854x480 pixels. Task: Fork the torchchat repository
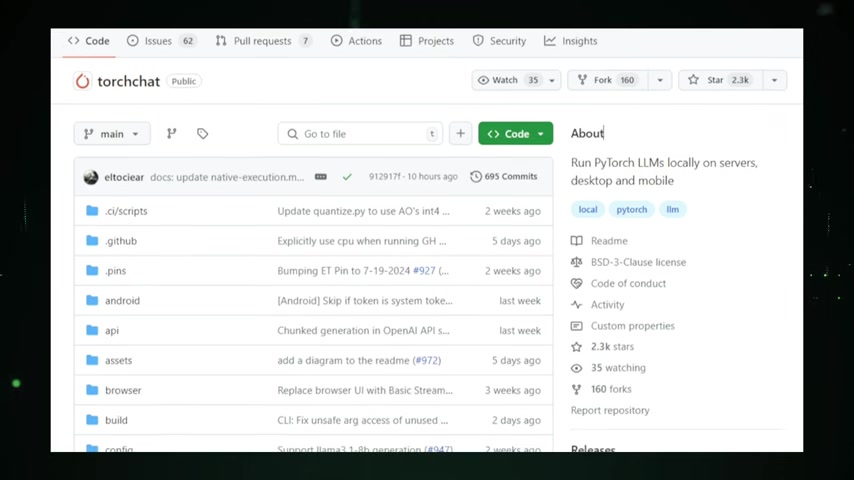point(608,80)
